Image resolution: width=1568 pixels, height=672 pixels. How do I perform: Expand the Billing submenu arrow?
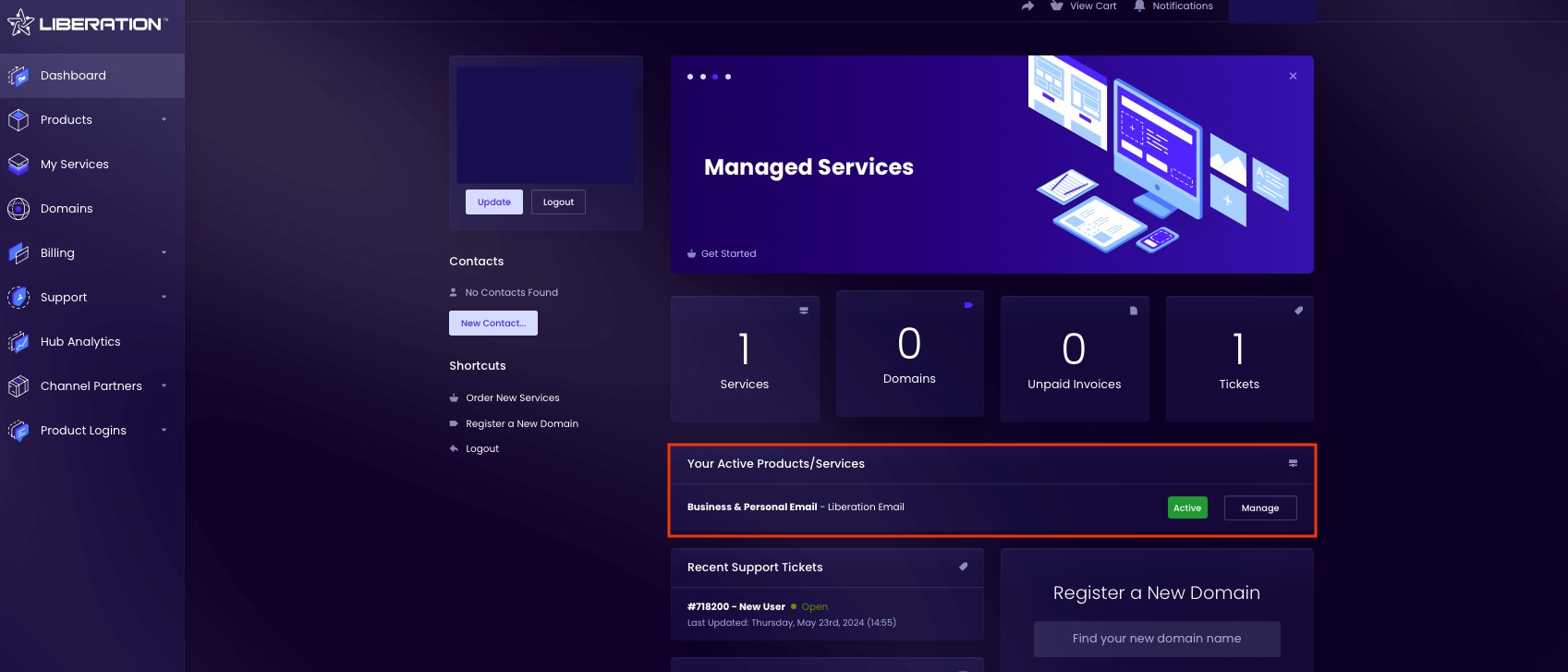point(164,252)
